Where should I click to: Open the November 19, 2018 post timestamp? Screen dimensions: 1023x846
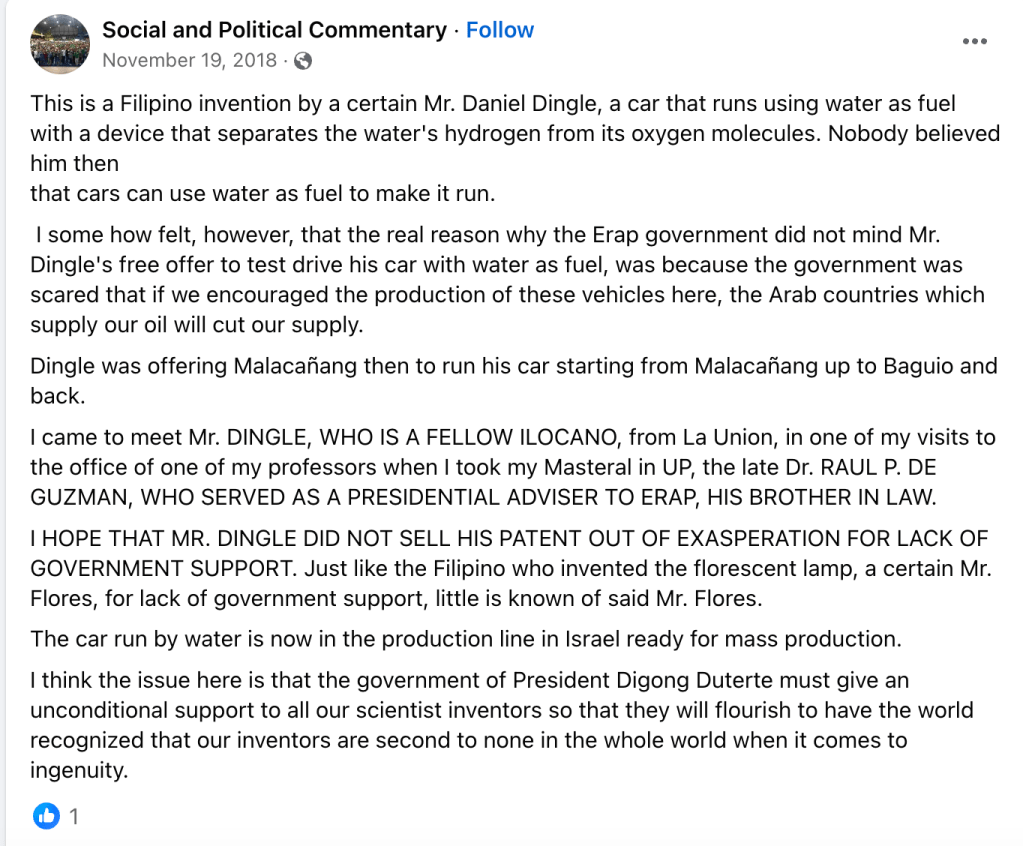(x=189, y=60)
